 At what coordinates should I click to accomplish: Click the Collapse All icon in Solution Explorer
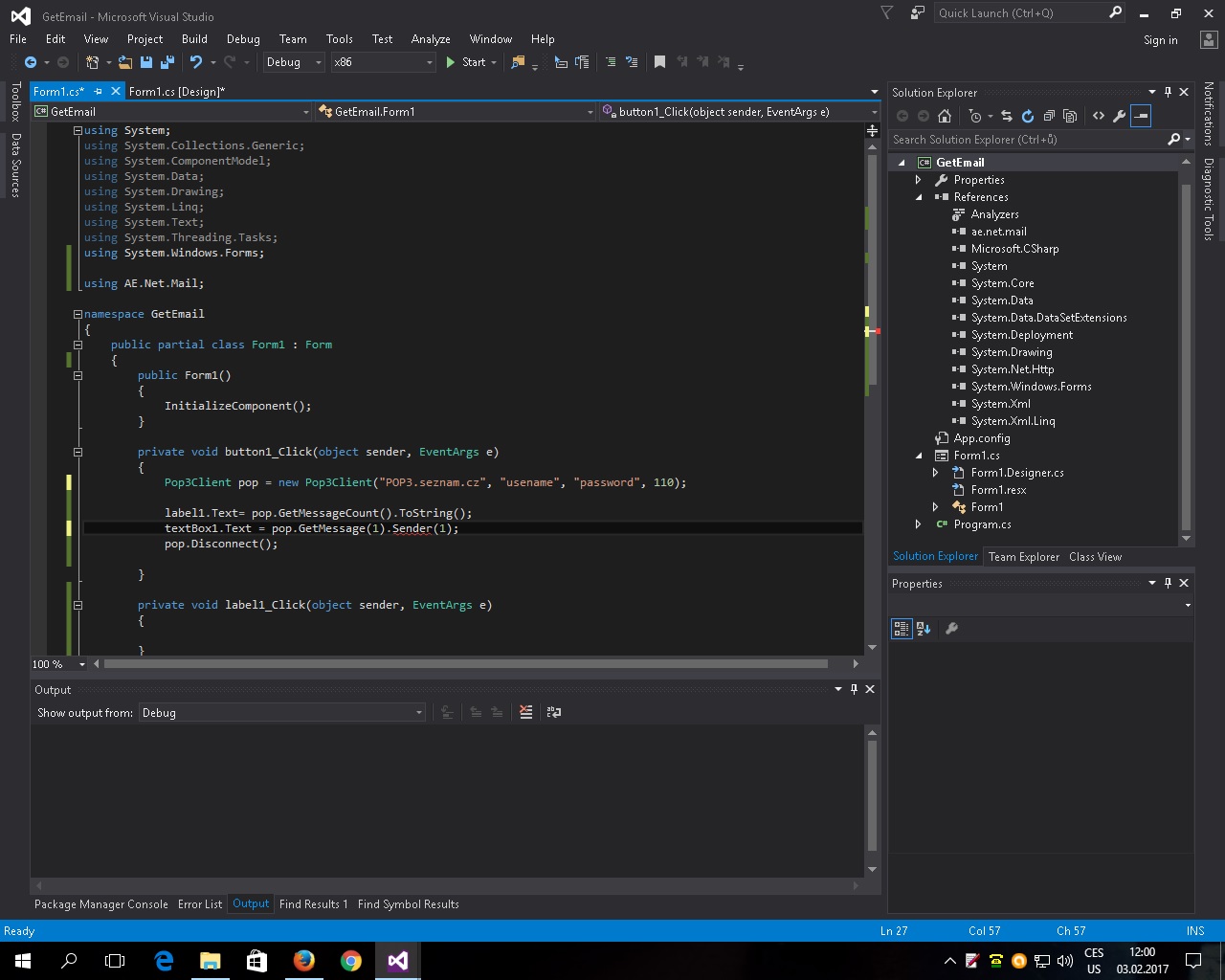point(1049,116)
